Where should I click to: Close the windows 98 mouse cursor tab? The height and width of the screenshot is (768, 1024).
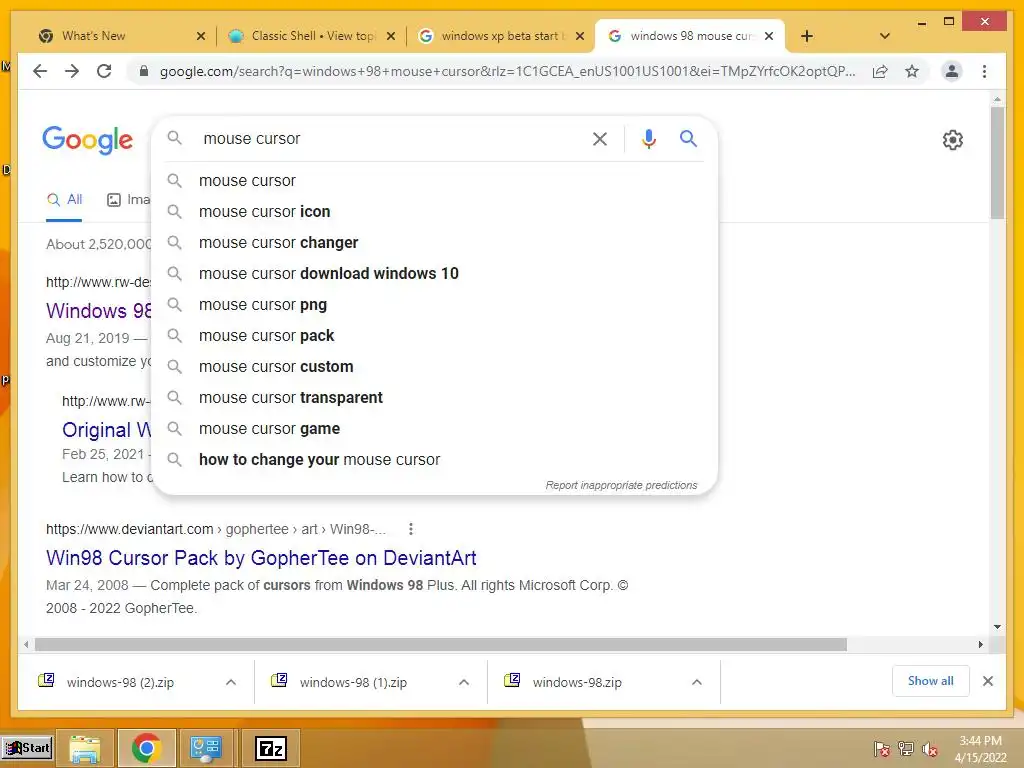(x=769, y=36)
